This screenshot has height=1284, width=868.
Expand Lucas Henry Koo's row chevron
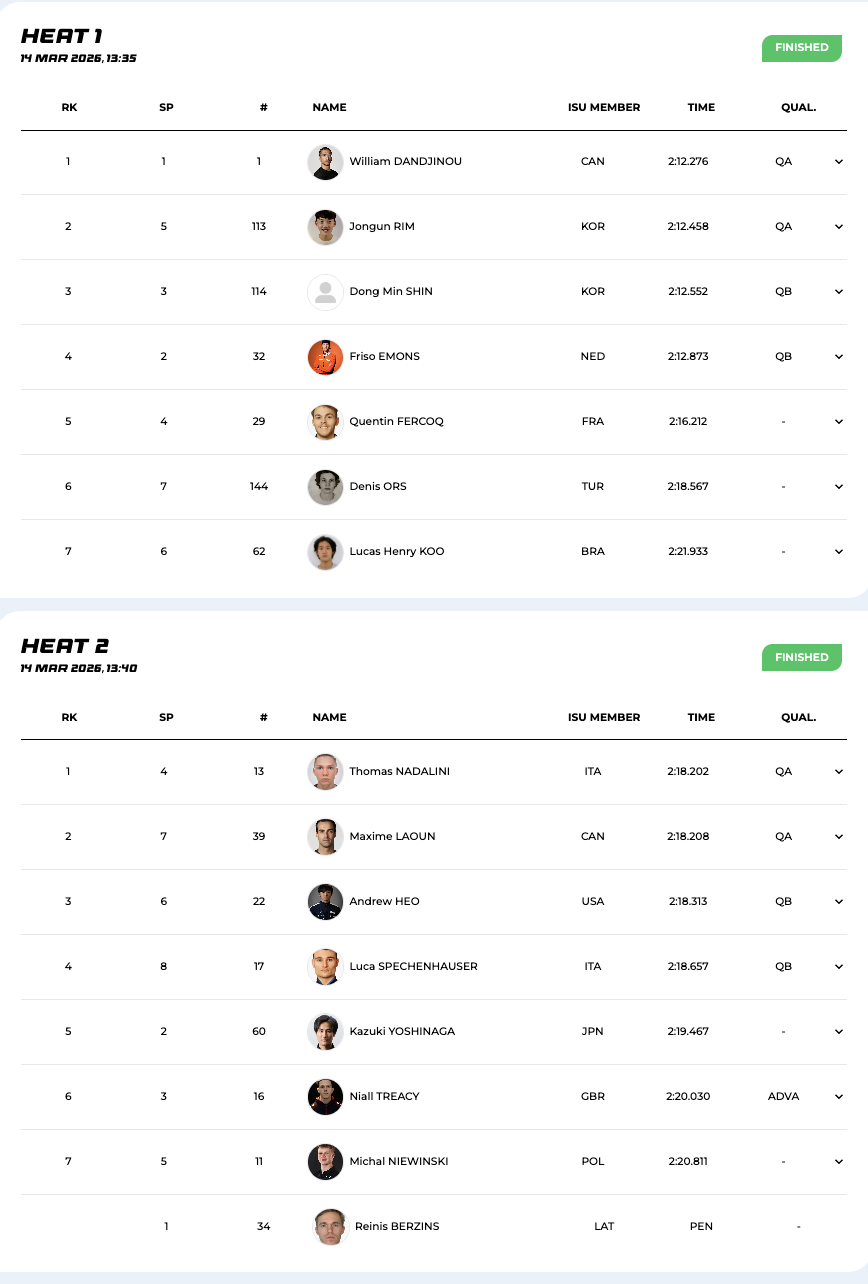pyautogui.click(x=839, y=552)
